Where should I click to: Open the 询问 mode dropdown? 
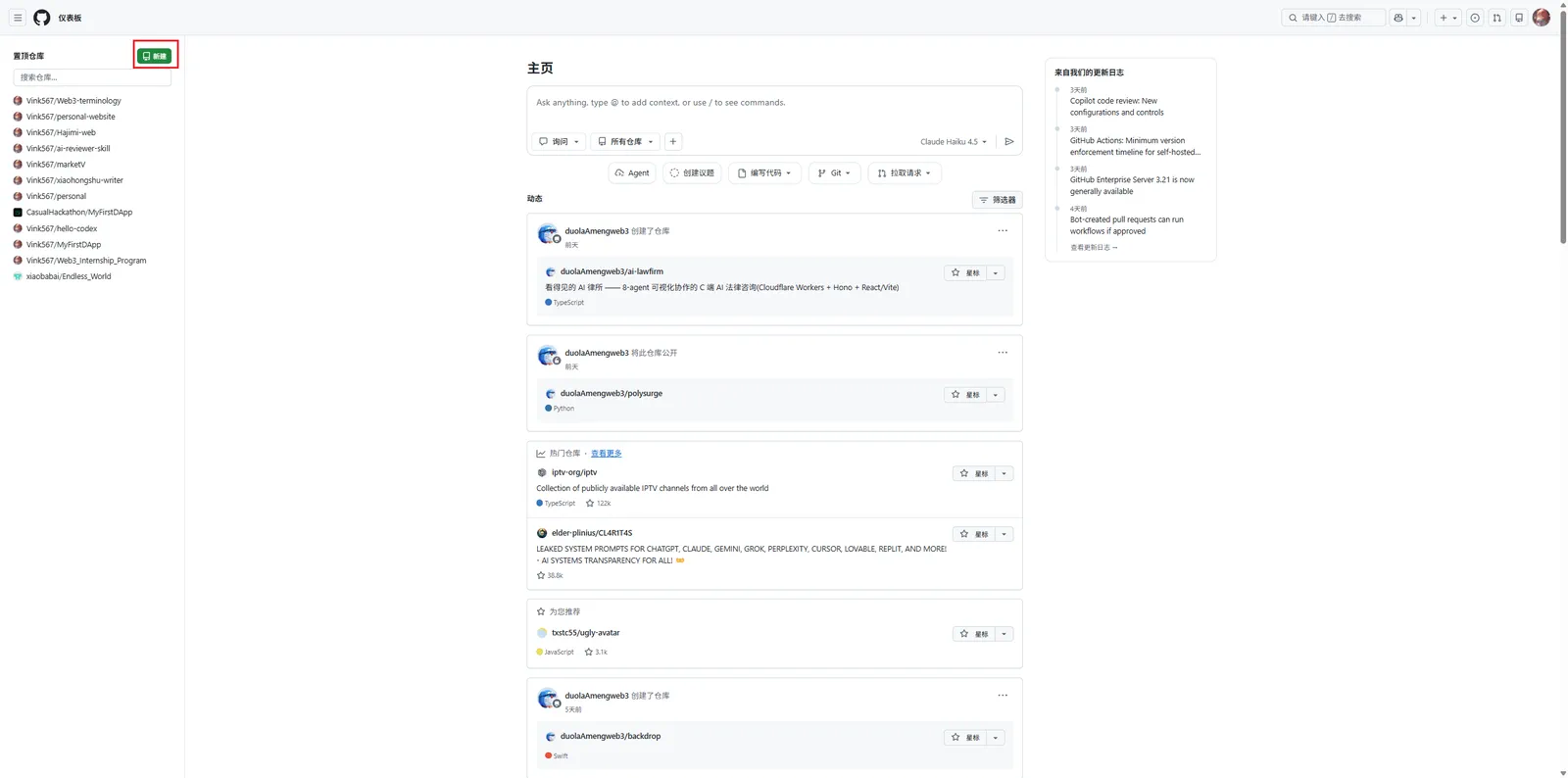pos(560,142)
